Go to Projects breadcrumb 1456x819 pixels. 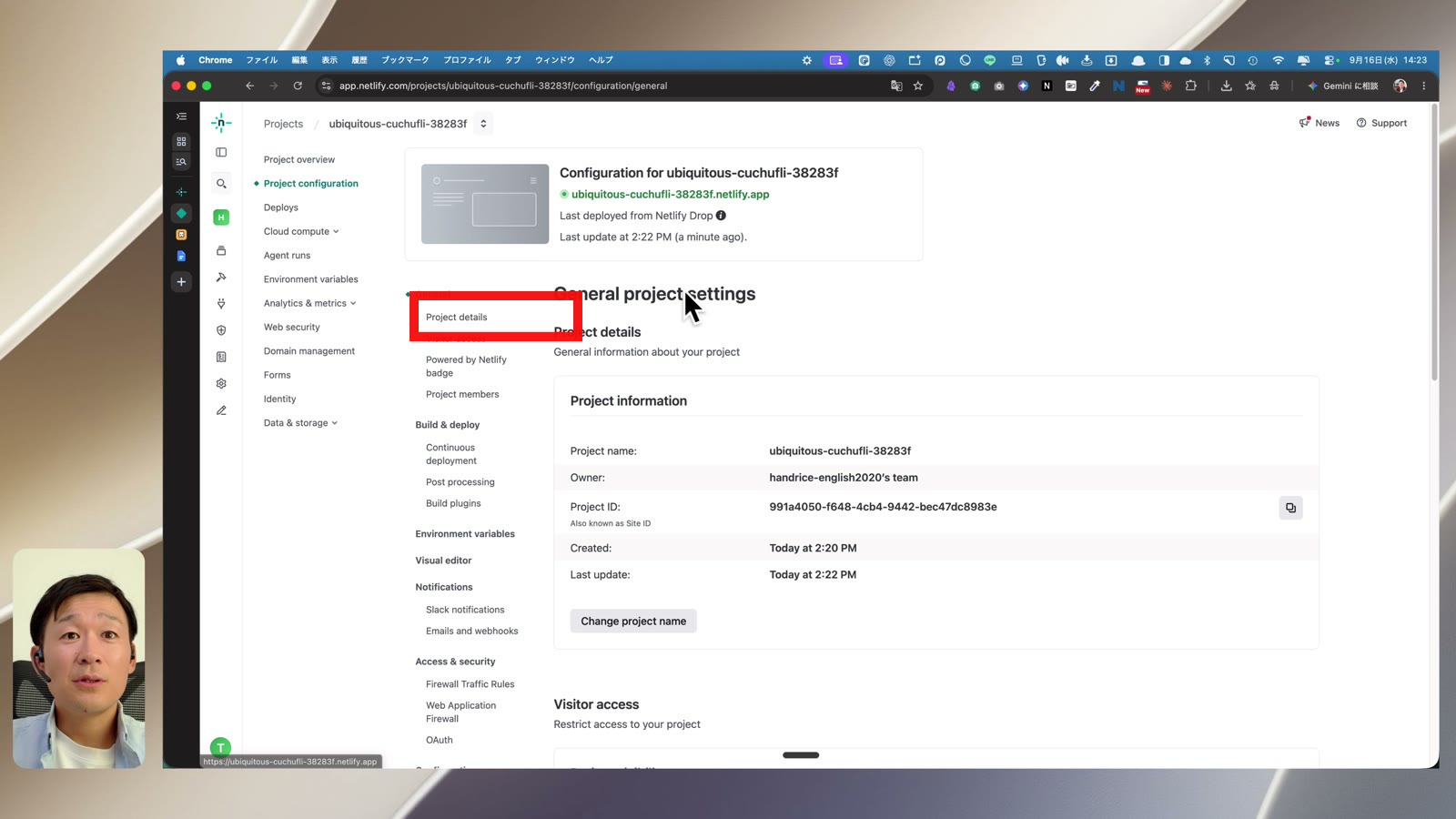[x=283, y=124]
